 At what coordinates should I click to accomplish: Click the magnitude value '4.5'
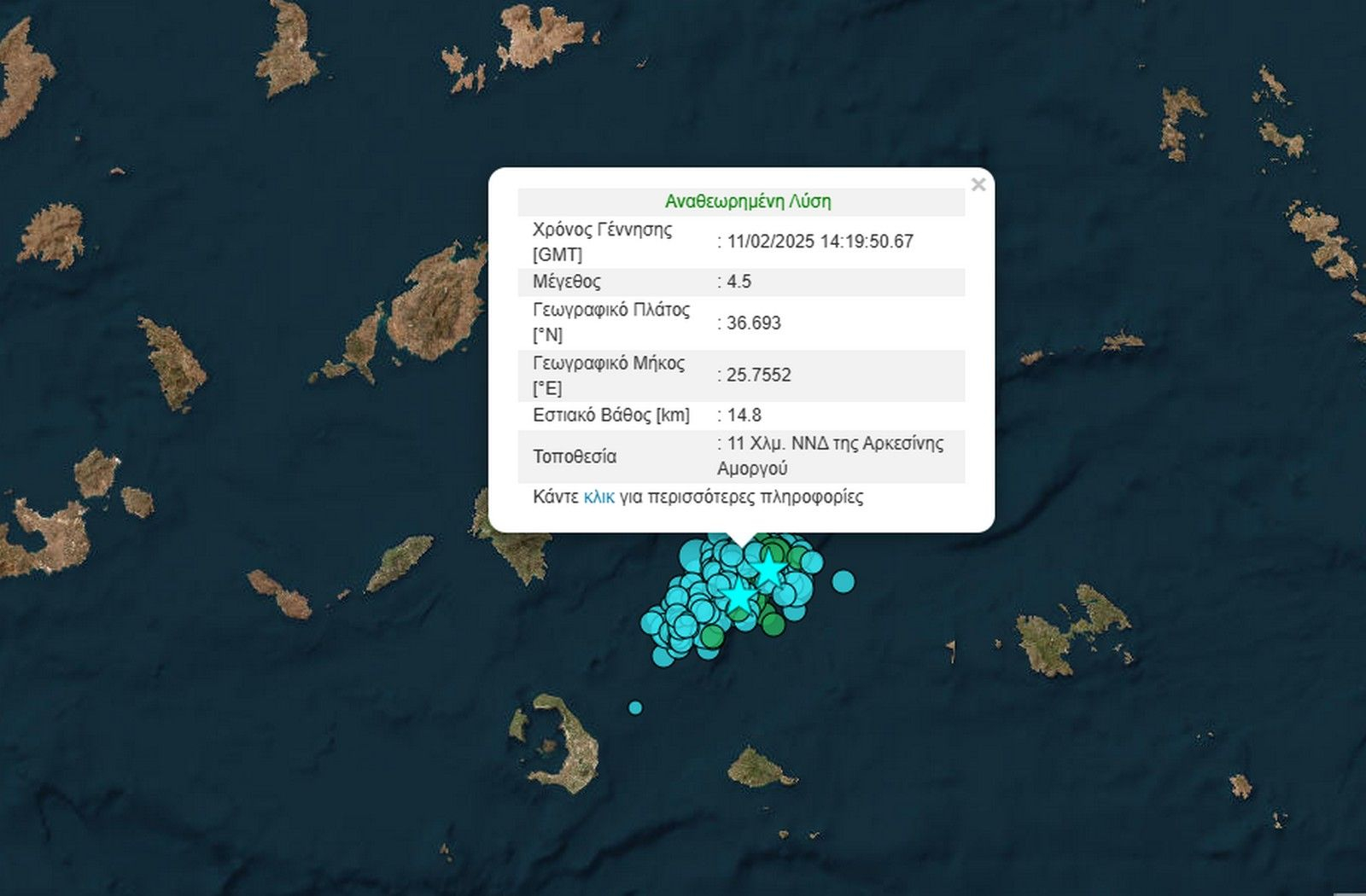pyautogui.click(x=738, y=282)
